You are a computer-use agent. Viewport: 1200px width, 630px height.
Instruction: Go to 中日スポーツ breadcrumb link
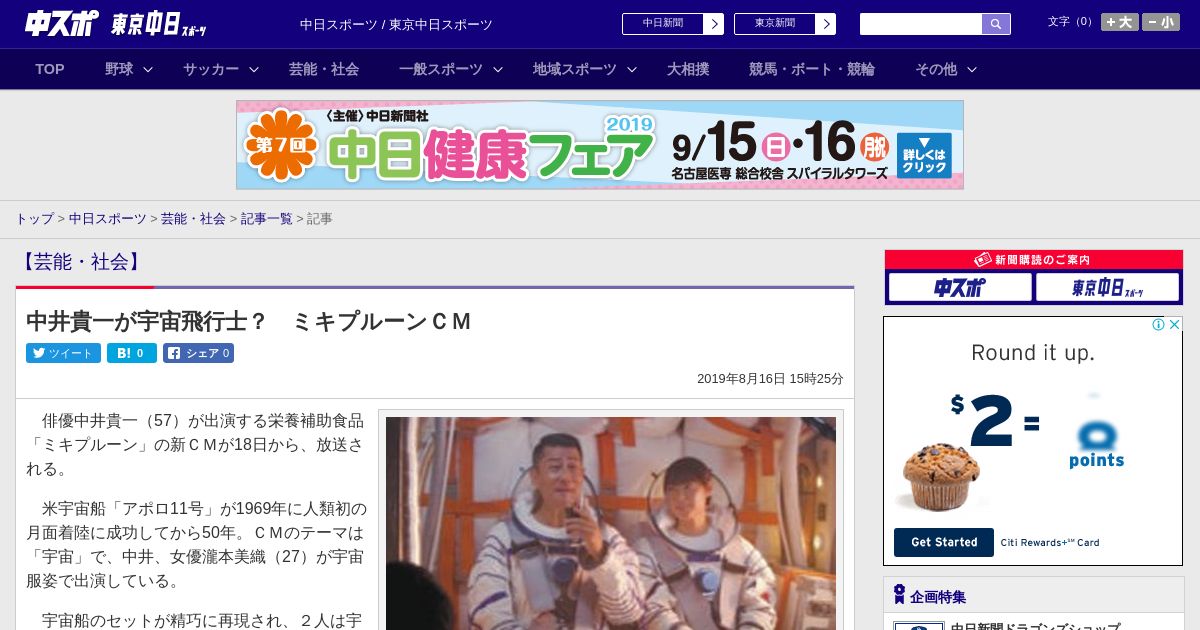[x=107, y=218]
